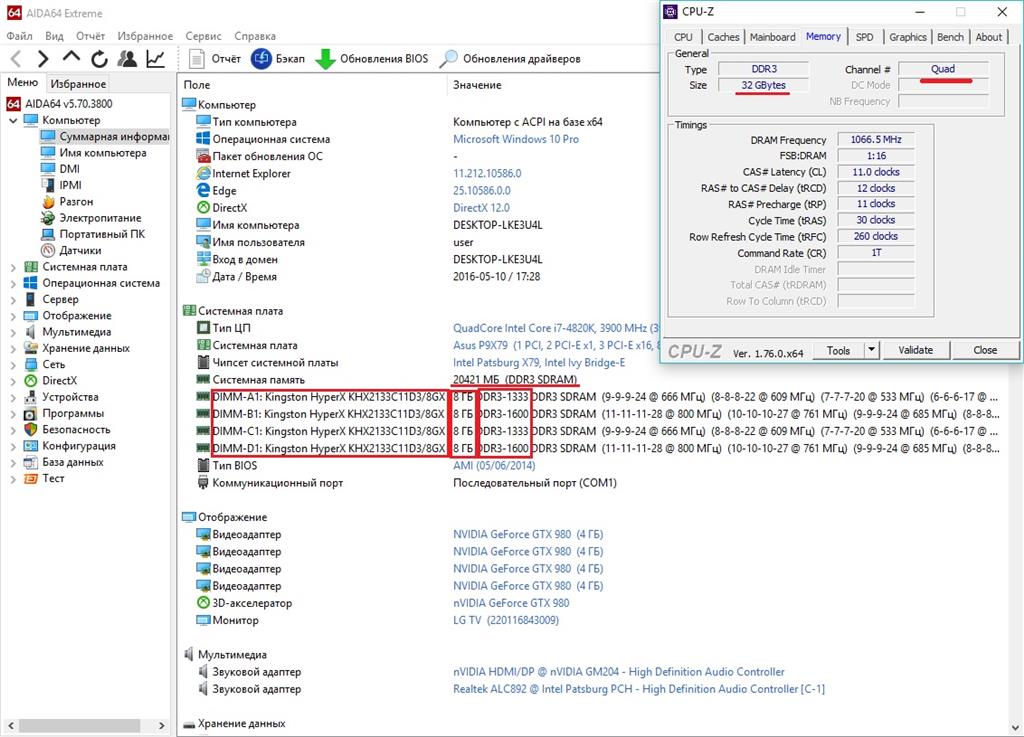Open Обновления BIOS from the toolbar
1024x737 pixels.
[x=372, y=59]
